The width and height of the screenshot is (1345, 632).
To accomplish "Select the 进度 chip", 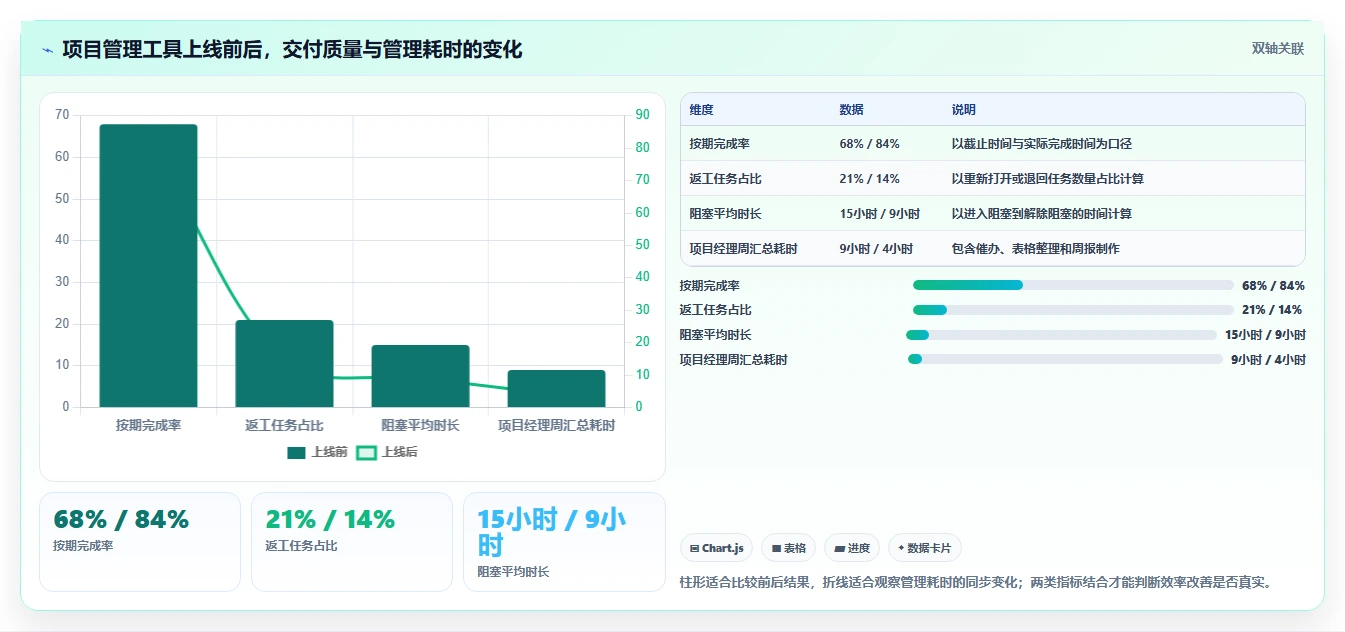I will point(852,548).
